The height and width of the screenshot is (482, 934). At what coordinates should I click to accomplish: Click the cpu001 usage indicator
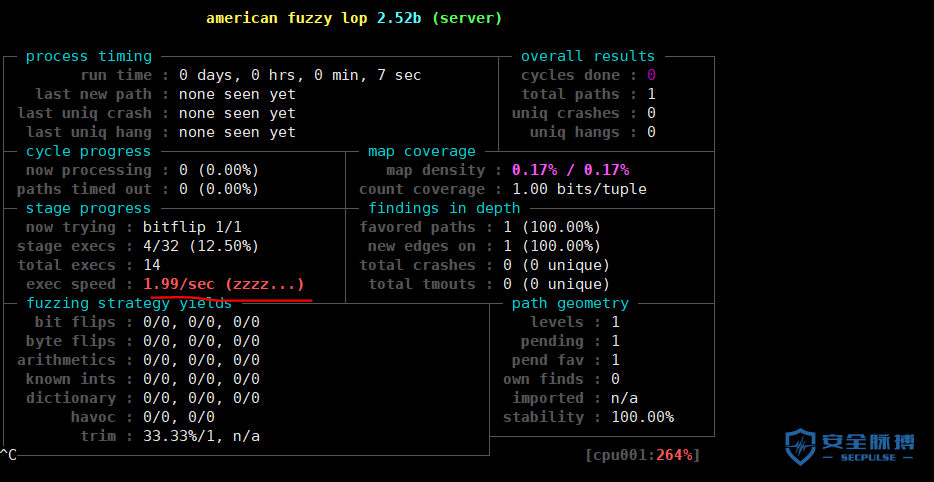coord(640,455)
